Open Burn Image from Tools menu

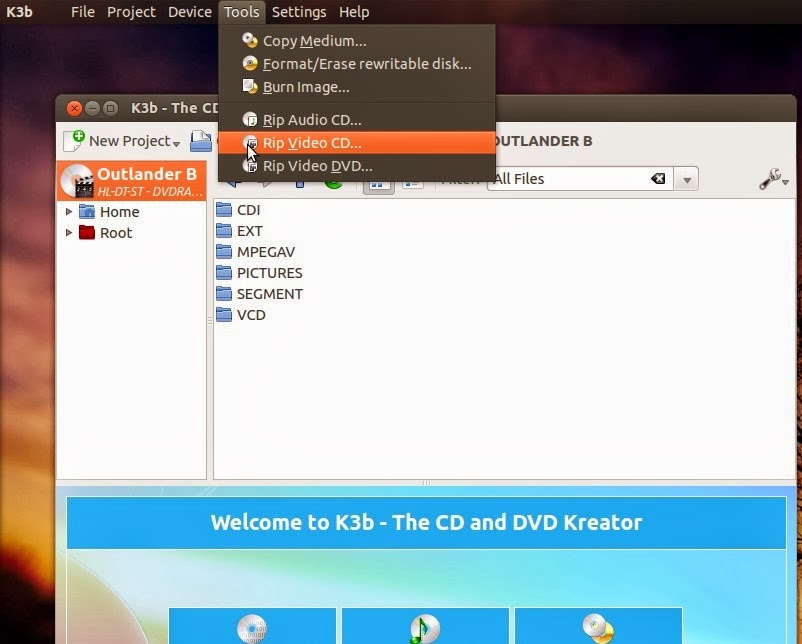[357, 87]
